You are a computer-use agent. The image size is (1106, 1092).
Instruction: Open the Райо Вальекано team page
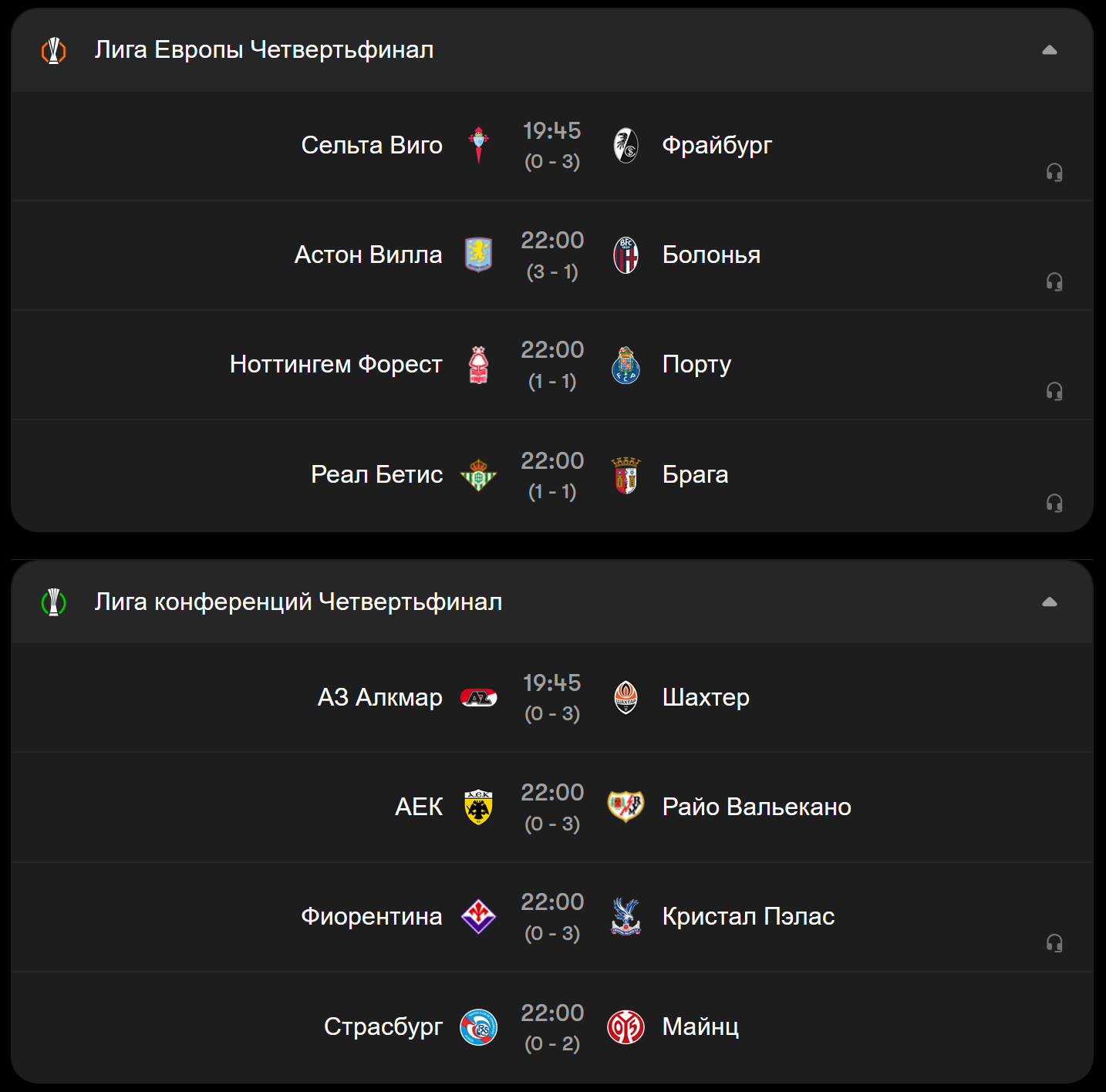click(x=756, y=807)
